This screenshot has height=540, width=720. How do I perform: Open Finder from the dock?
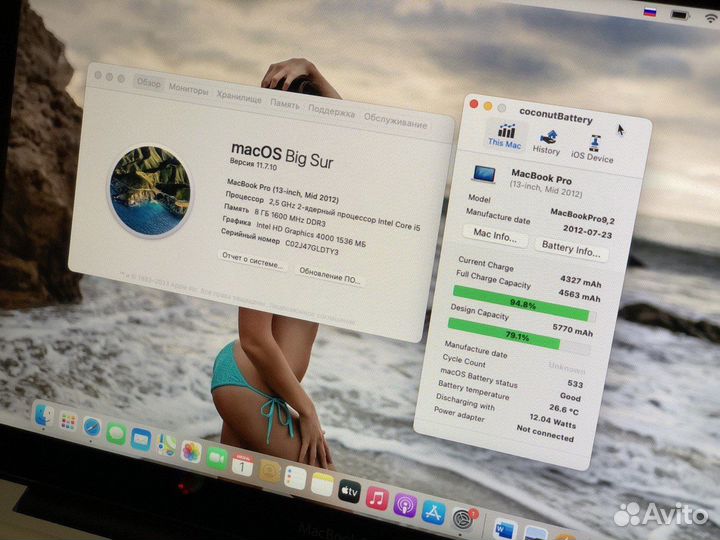44,416
